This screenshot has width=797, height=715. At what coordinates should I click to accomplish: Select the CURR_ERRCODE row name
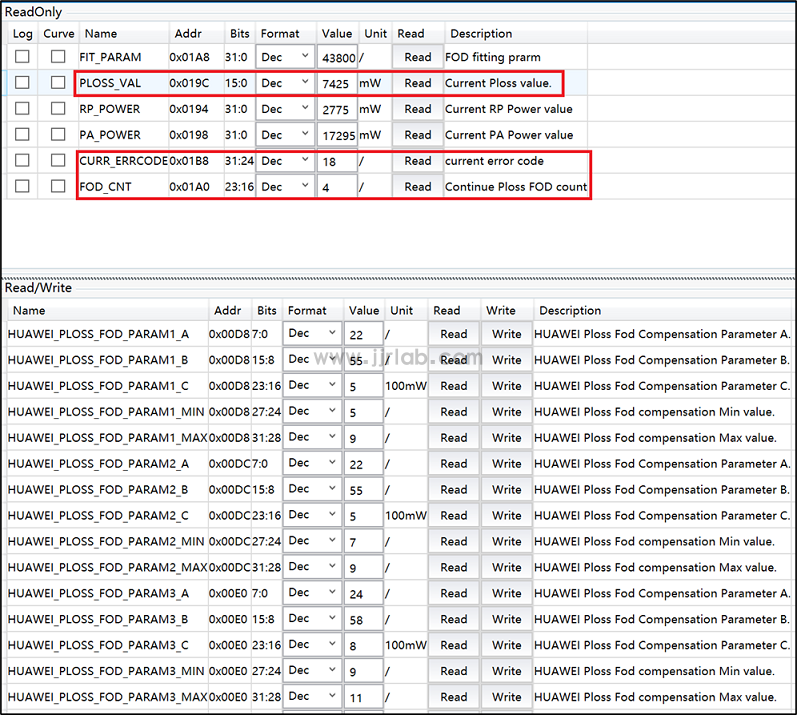tap(124, 161)
